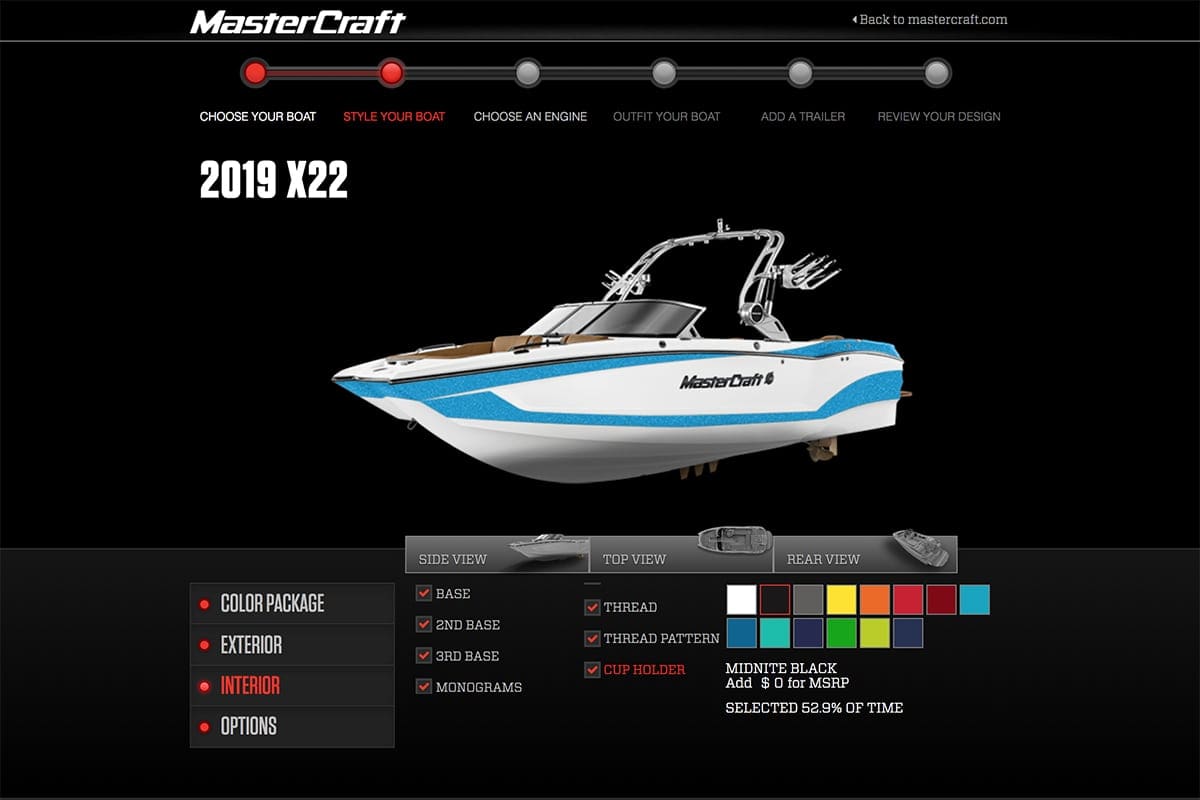Uncheck the 3rd Base checkbox
The image size is (1200, 800).
coord(424,655)
